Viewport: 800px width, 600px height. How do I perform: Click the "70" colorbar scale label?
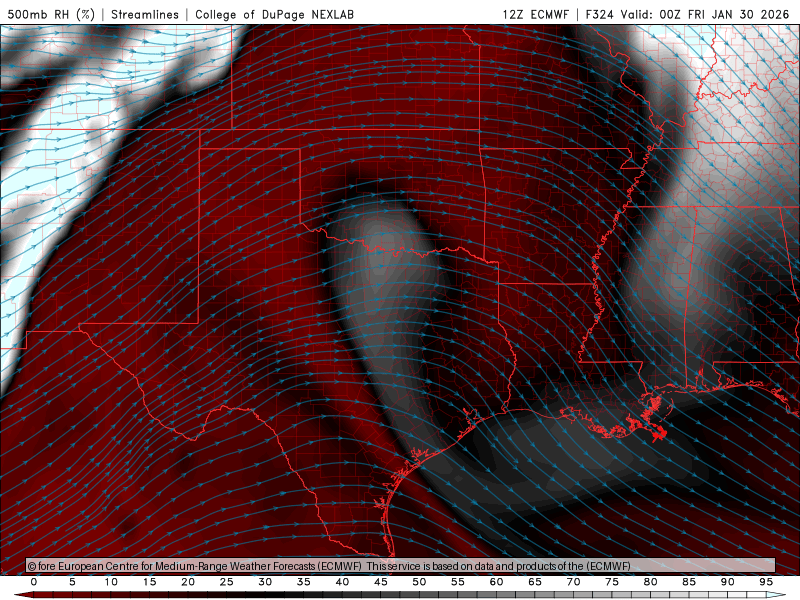pyautogui.click(x=573, y=582)
